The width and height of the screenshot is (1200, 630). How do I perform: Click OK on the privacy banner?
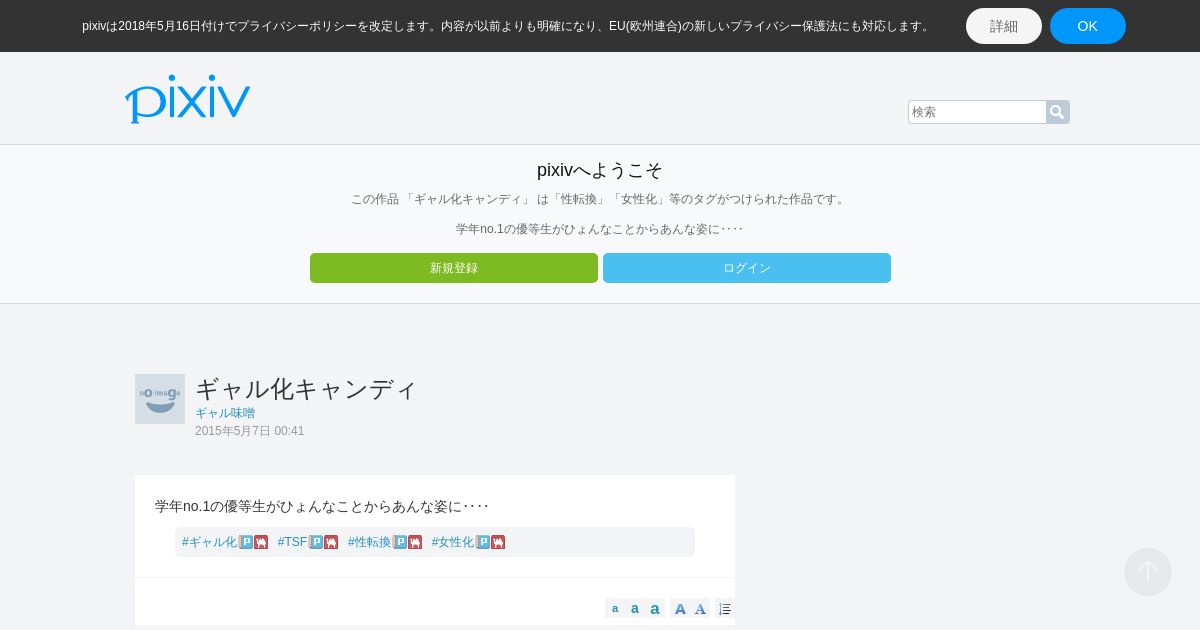pyautogui.click(x=1088, y=26)
